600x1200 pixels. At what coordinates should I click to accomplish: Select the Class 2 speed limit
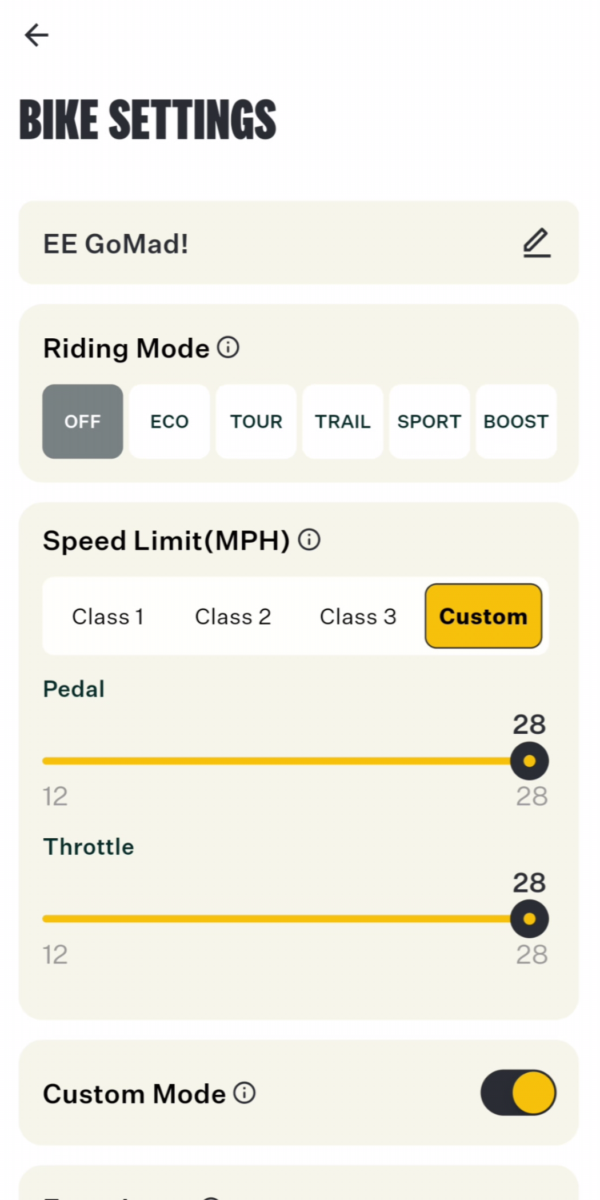coord(233,616)
